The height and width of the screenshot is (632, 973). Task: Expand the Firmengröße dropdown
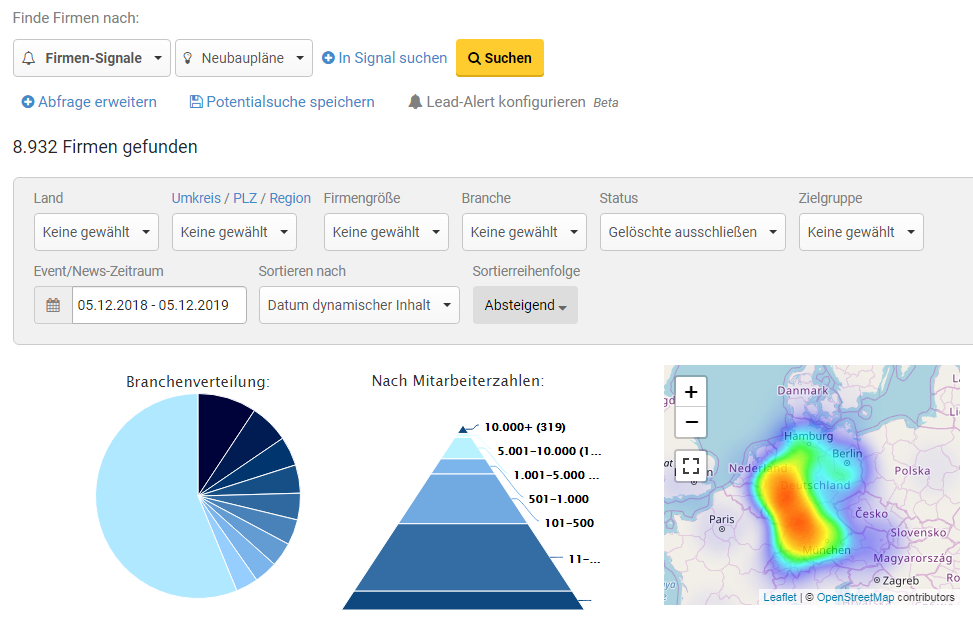point(386,232)
